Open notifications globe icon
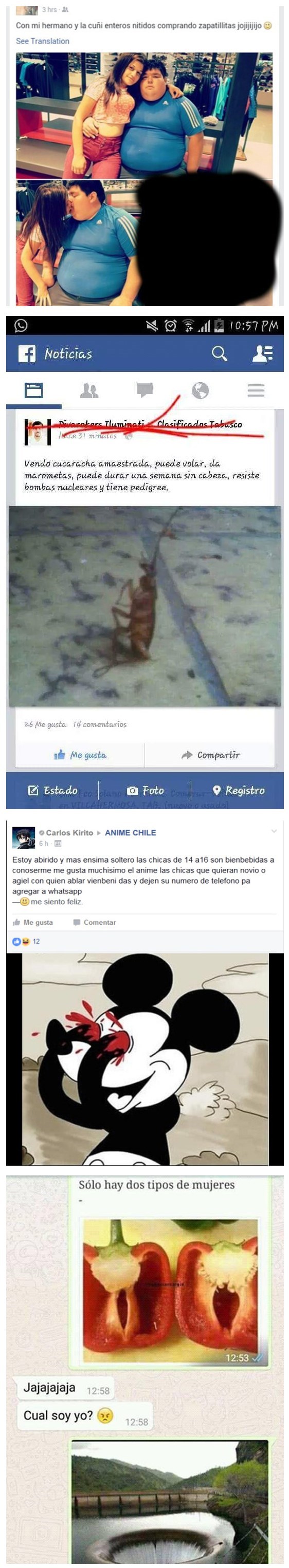The width and height of the screenshot is (289, 1568). pos(200,390)
